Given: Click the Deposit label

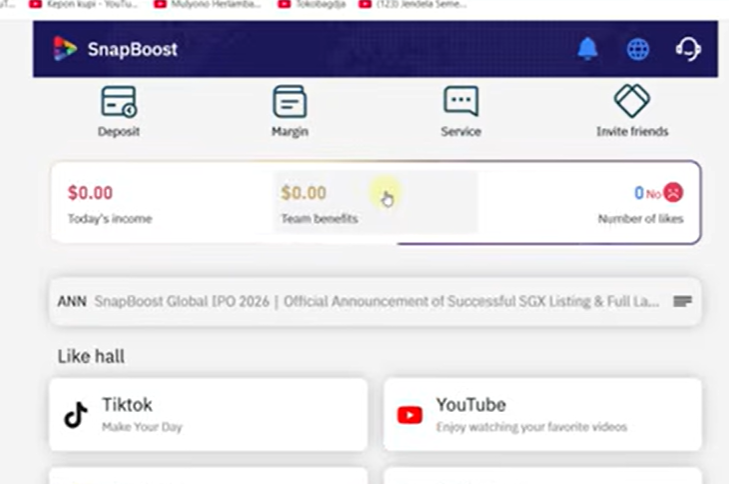Looking at the screenshot, I should 119,132.
